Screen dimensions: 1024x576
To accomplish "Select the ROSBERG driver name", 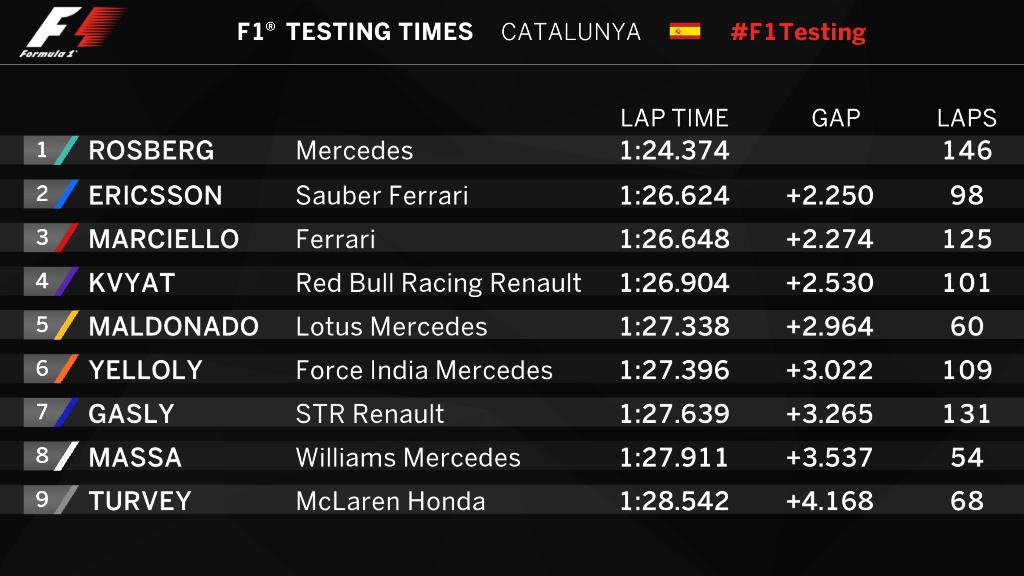I will pos(151,151).
